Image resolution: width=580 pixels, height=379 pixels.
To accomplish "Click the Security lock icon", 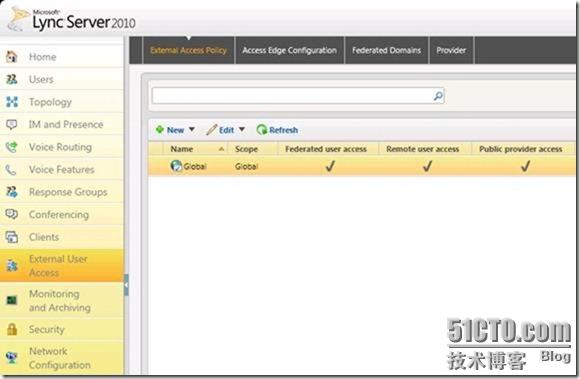I will [x=12, y=329].
